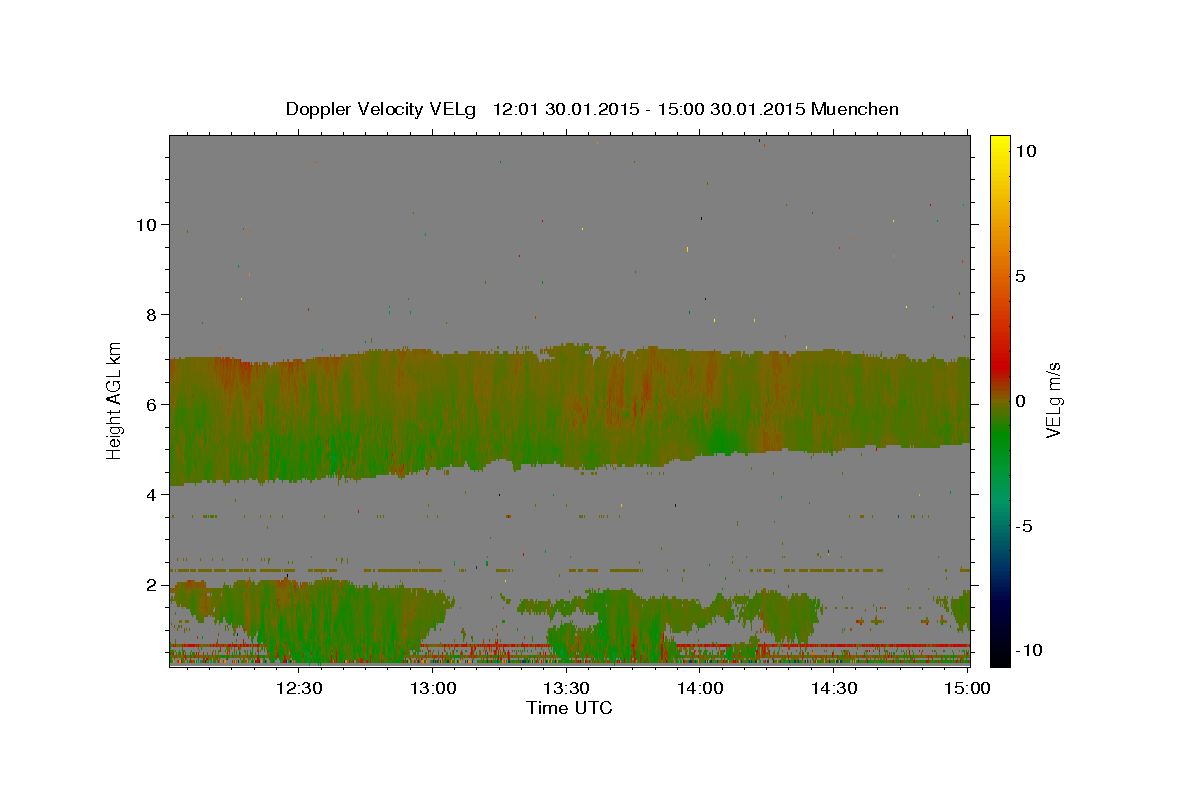Click the 14:00 time tick label

(700, 688)
